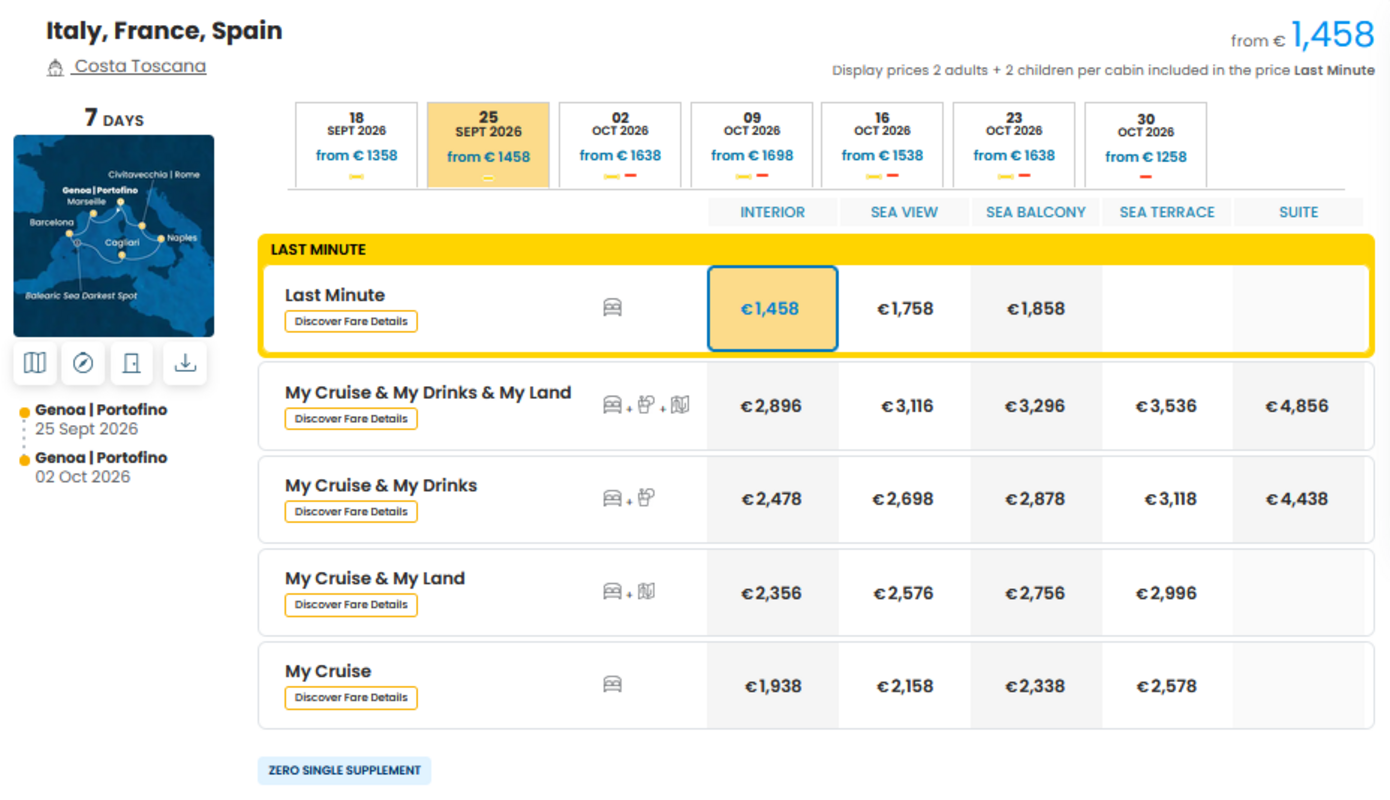Click the Interior column header
Screen dimensions: 1390x800
click(x=772, y=212)
